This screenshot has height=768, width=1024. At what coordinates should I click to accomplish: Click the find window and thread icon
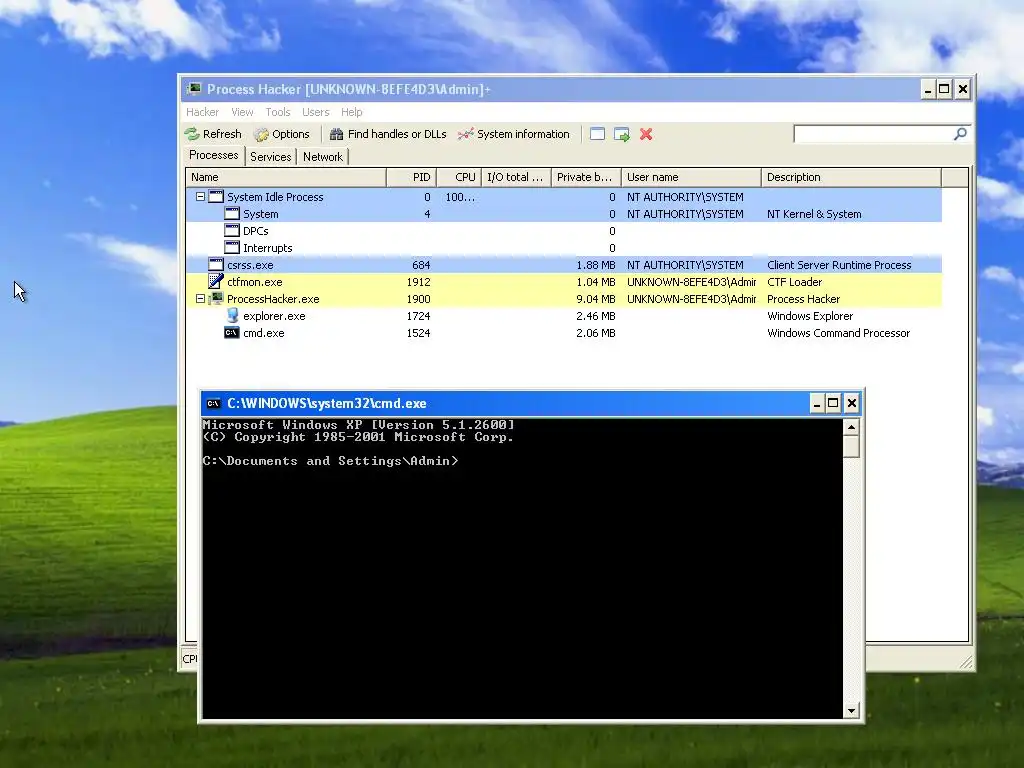point(622,134)
